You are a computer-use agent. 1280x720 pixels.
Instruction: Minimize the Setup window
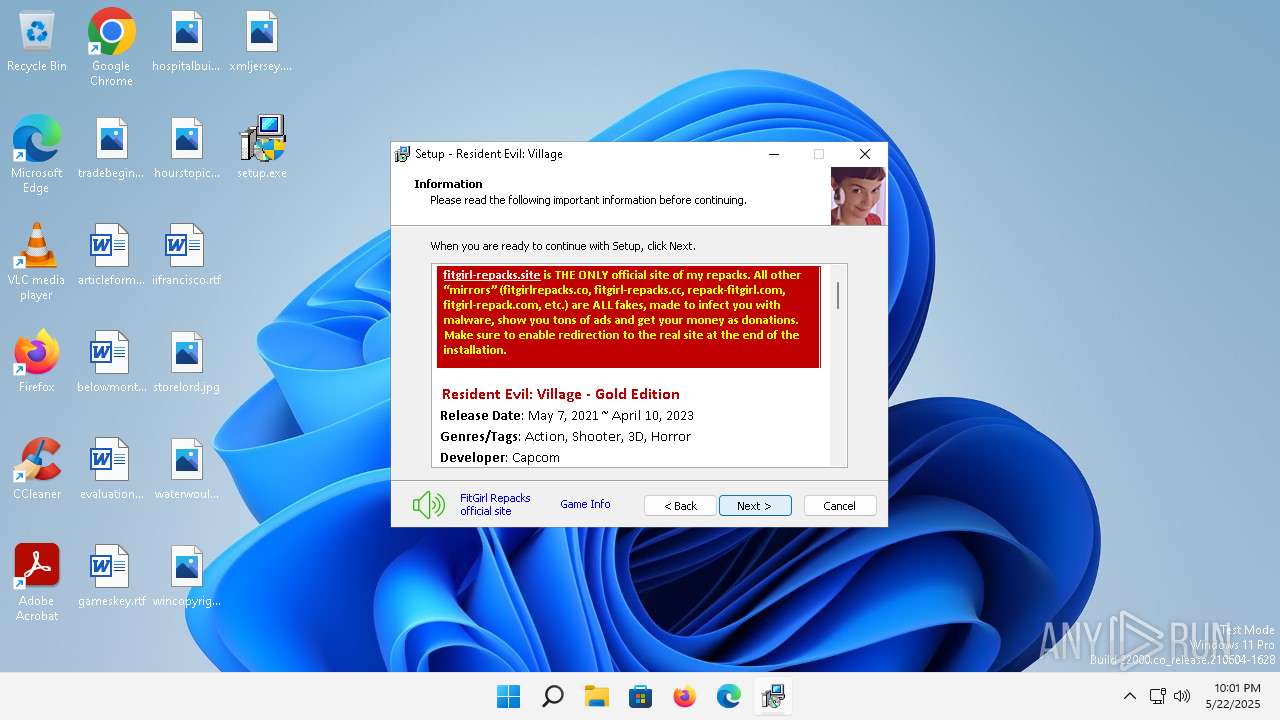775,154
